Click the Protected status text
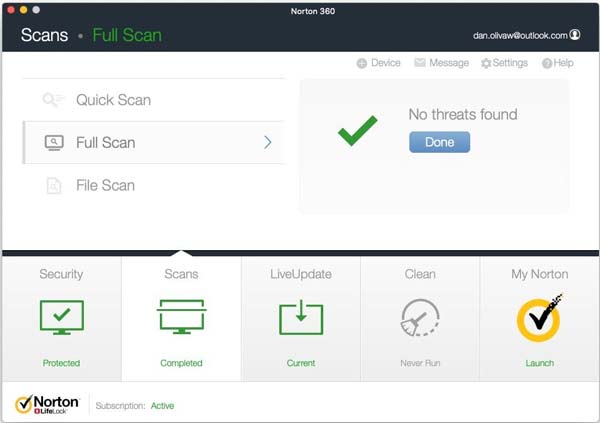The width and height of the screenshot is (600, 423). click(61, 363)
